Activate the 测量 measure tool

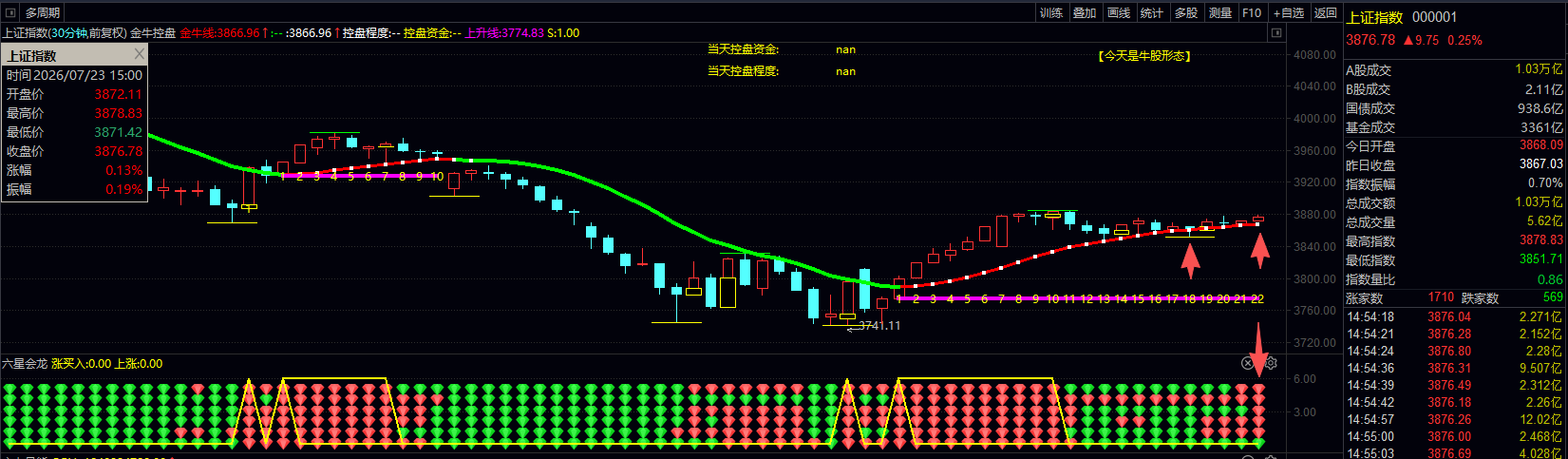[x=1220, y=12]
